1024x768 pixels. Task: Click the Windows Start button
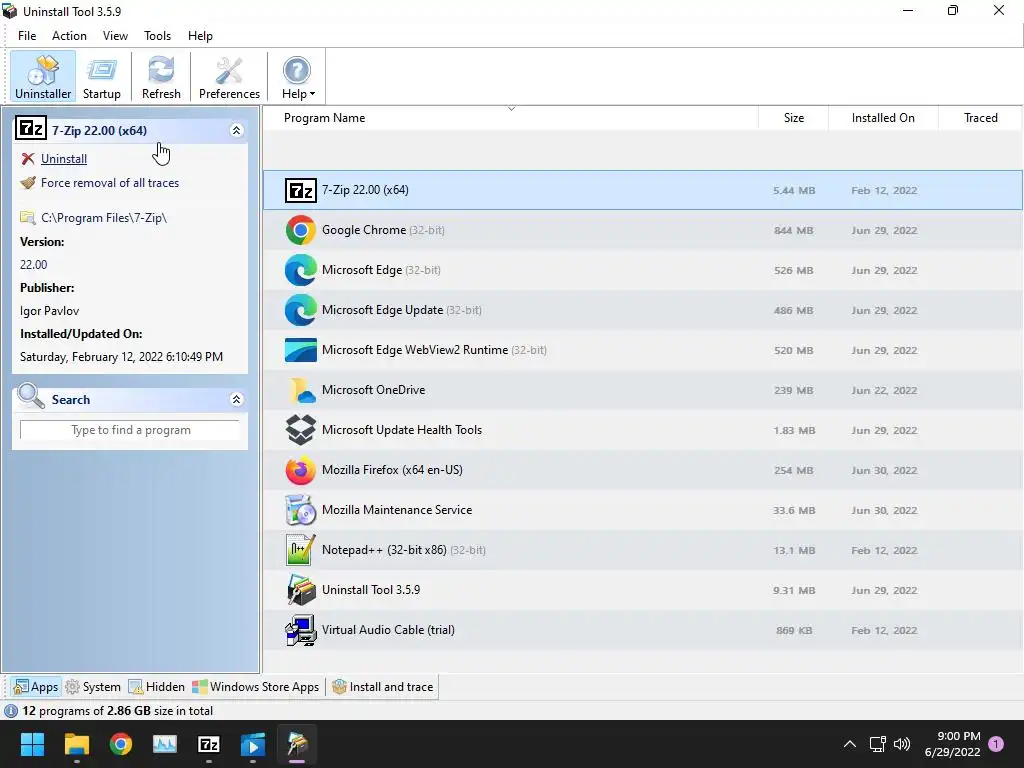coord(32,744)
